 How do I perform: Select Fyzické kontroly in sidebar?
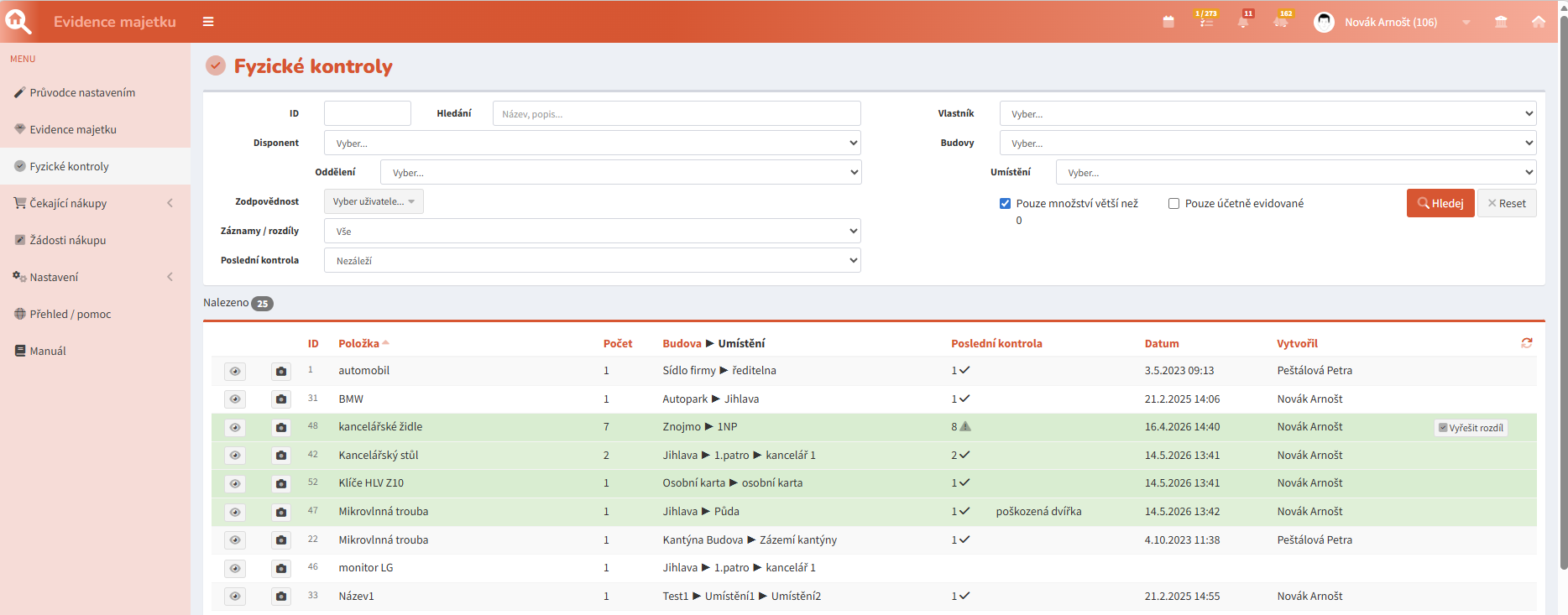pos(95,166)
